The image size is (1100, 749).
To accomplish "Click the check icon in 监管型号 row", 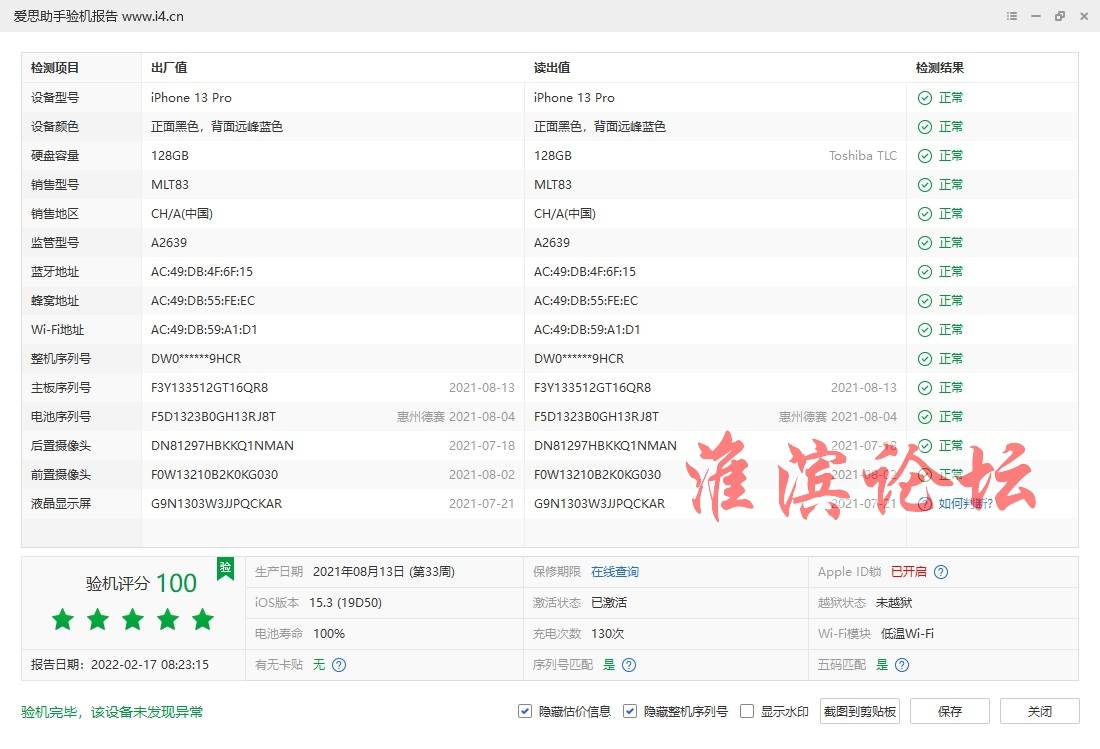I will 925,243.
